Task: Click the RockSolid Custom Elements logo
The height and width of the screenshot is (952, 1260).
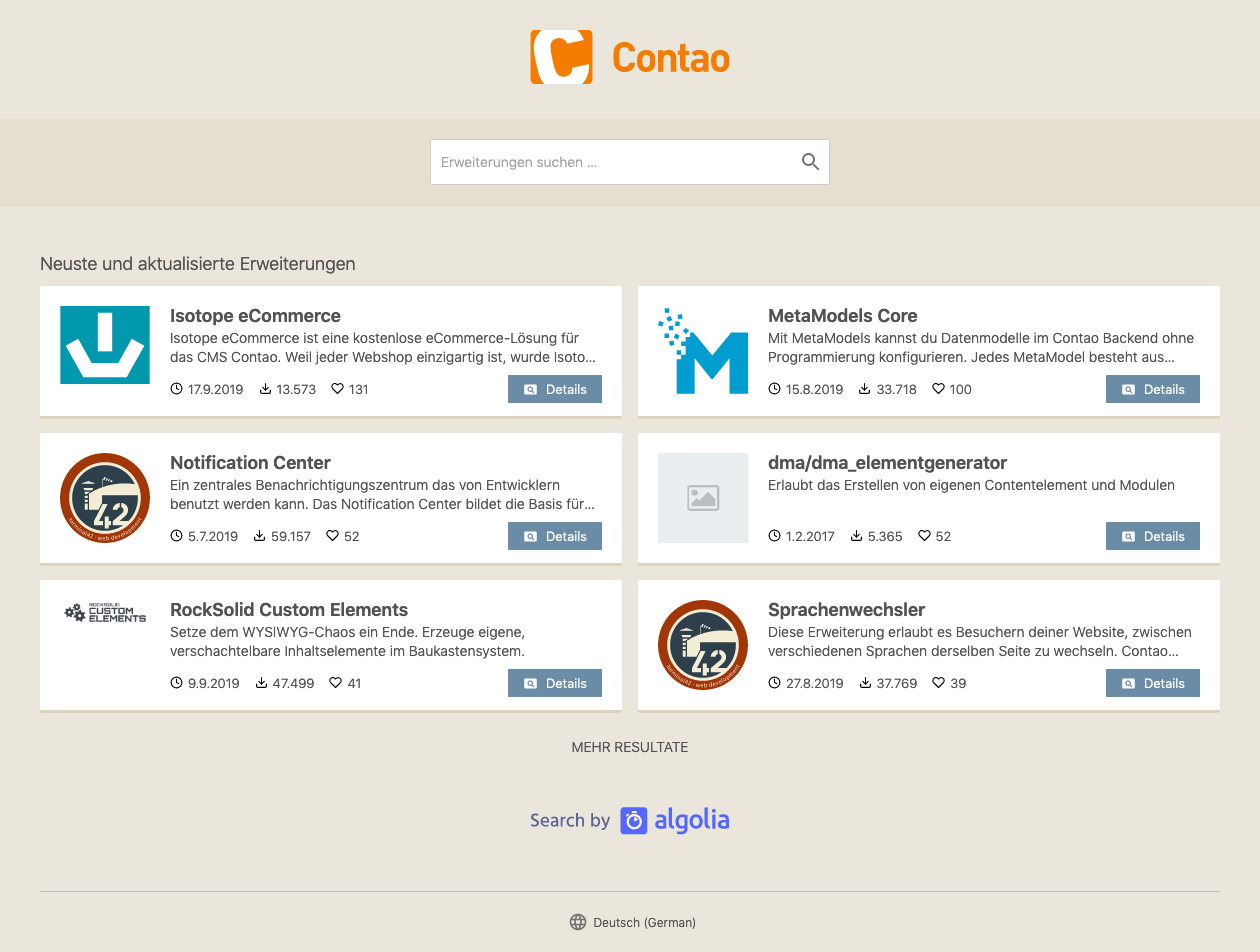Action: pos(105,612)
